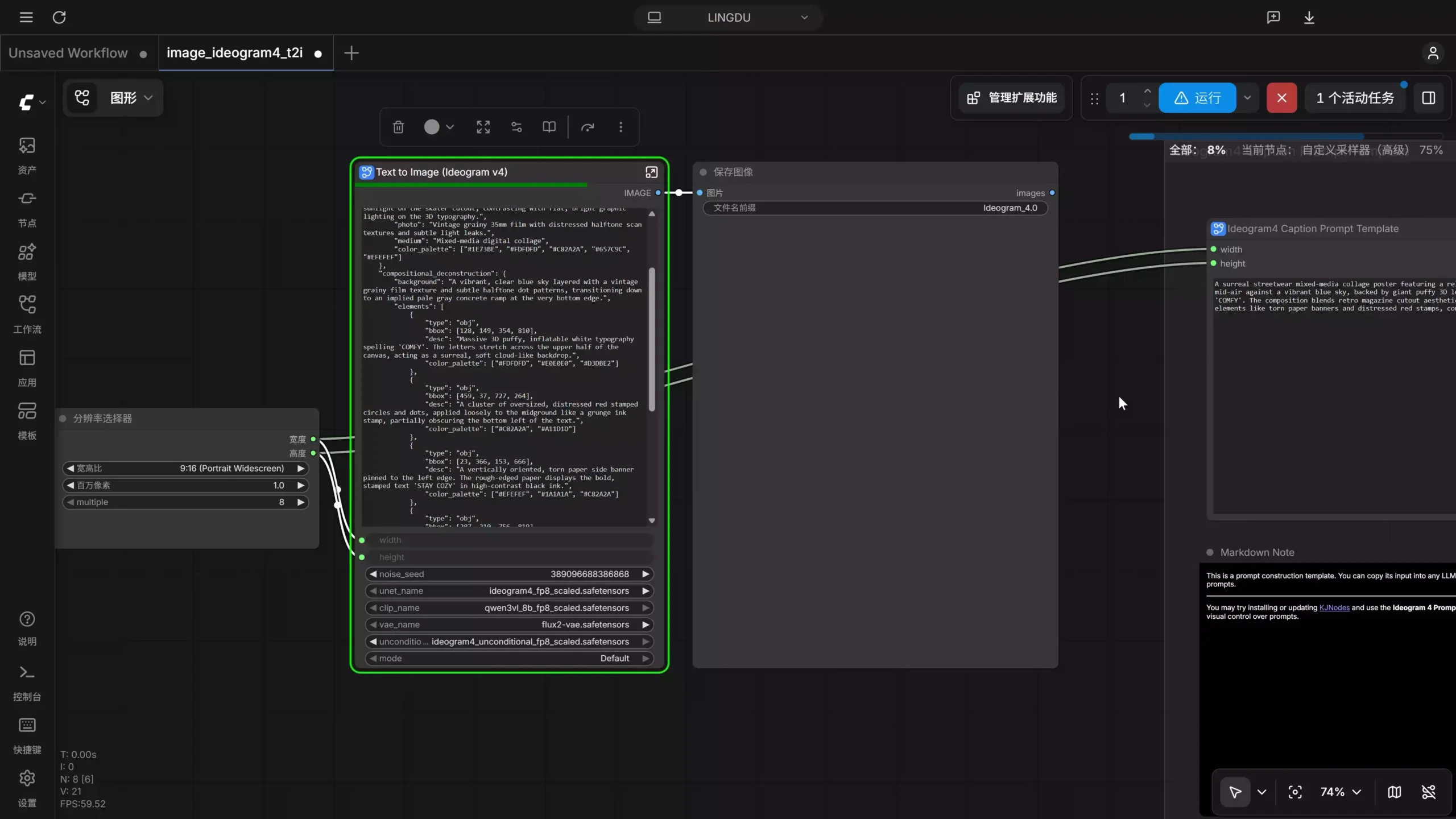Open the 控制台 console panel
1456x819 pixels.
[27, 683]
